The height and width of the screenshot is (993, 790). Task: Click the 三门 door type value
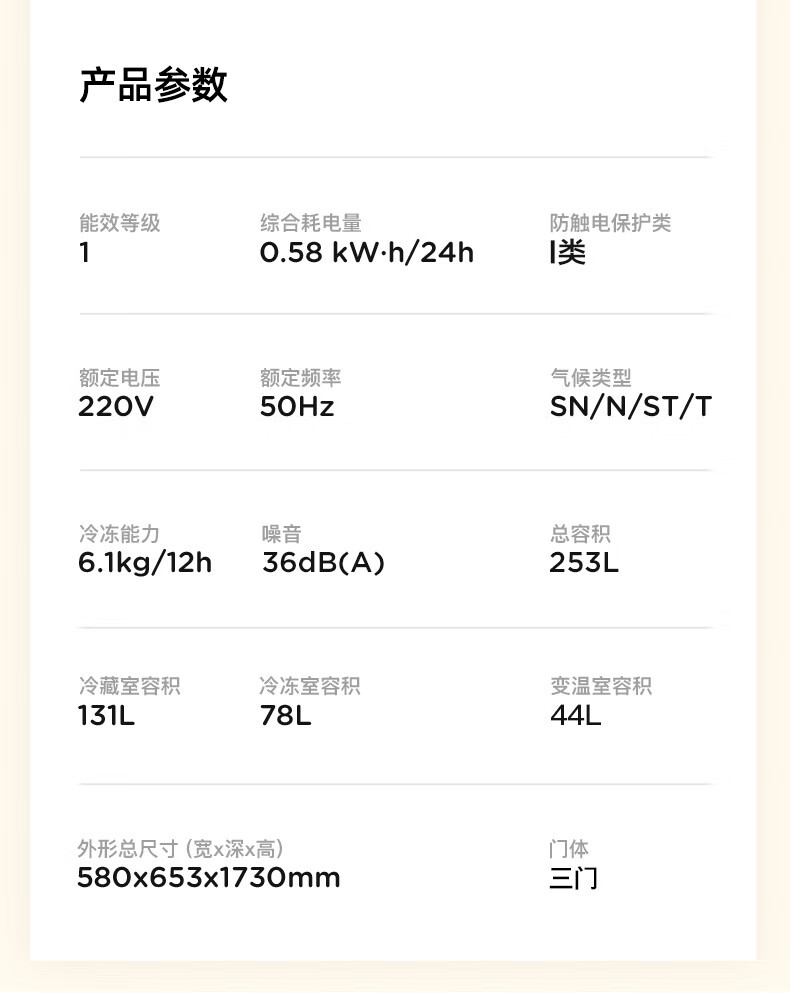573,879
